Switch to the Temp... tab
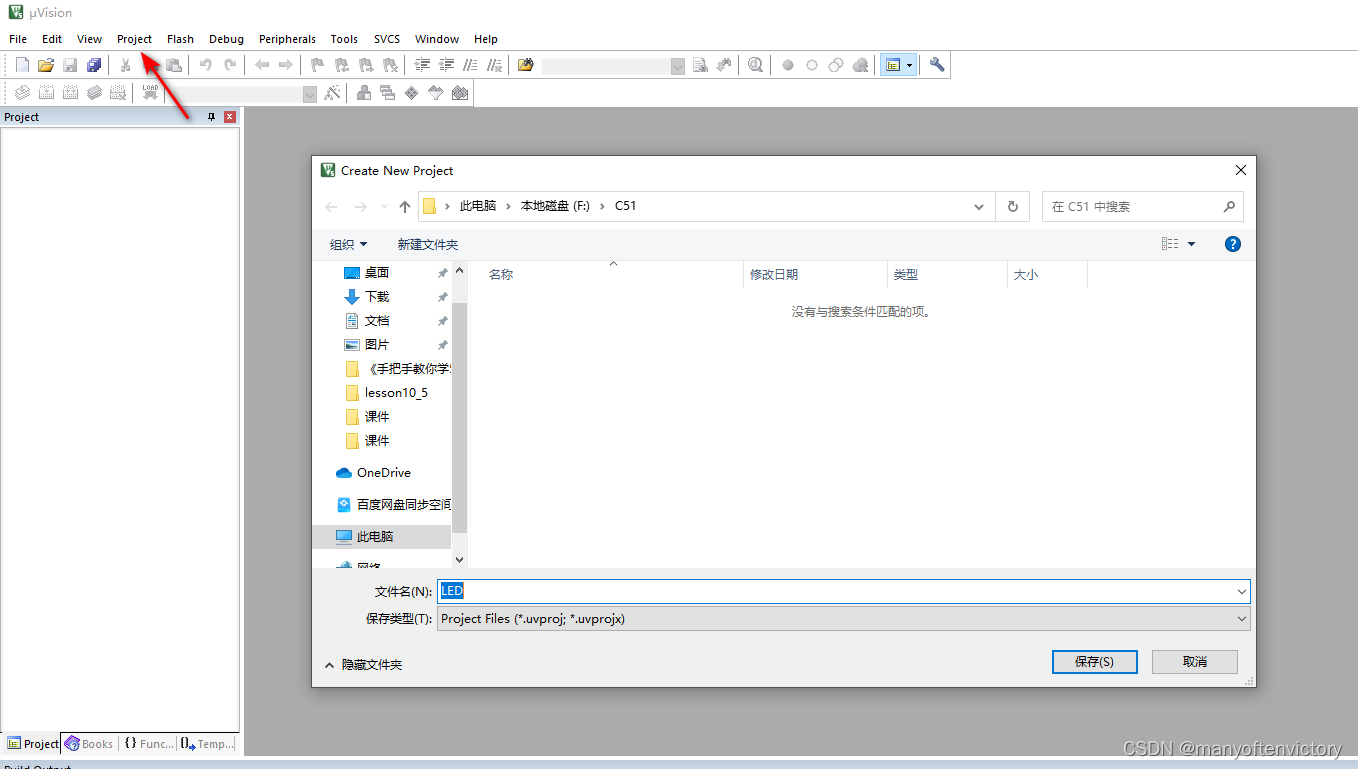The width and height of the screenshot is (1358, 769). coord(208,744)
